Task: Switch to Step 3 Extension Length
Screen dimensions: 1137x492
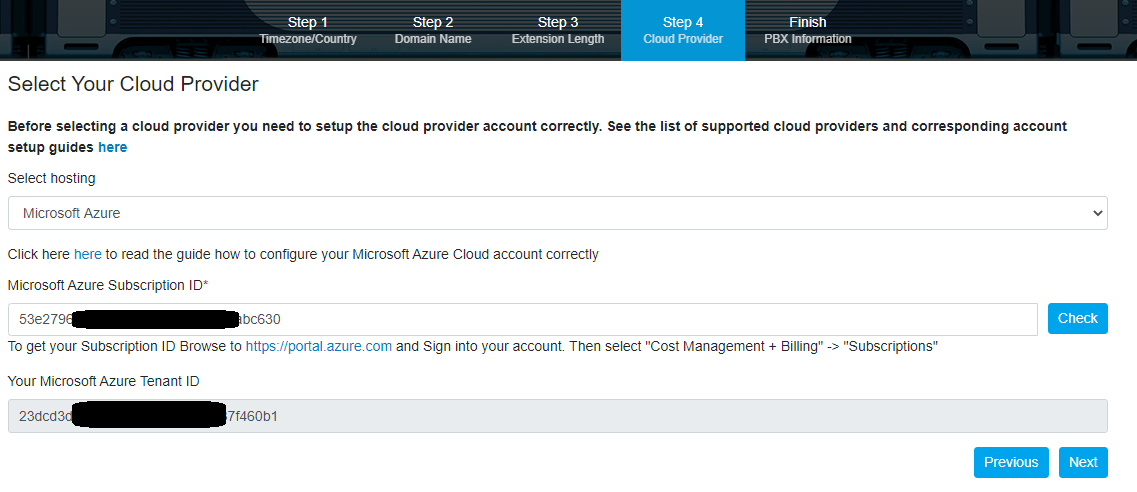Action: (557, 30)
